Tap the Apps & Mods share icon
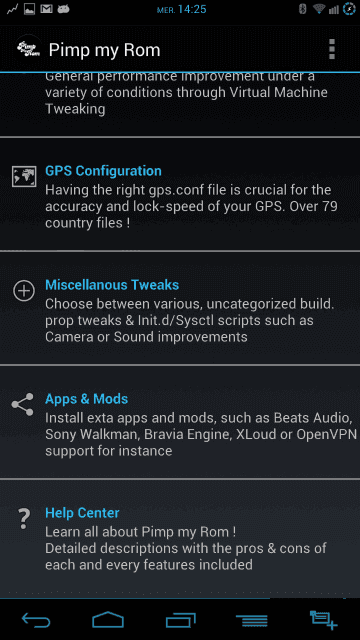The image size is (360, 640). 23,405
